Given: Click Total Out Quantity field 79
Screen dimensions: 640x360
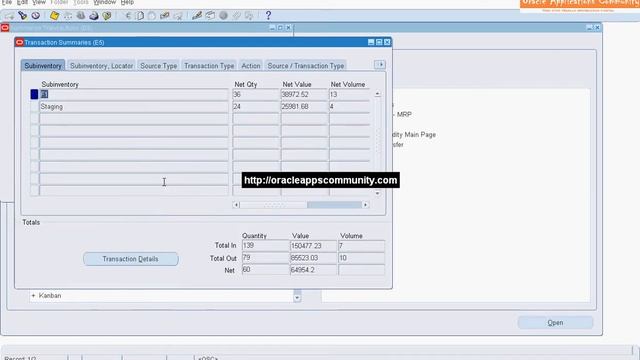Looking at the screenshot, I should [x=265, y=258].
